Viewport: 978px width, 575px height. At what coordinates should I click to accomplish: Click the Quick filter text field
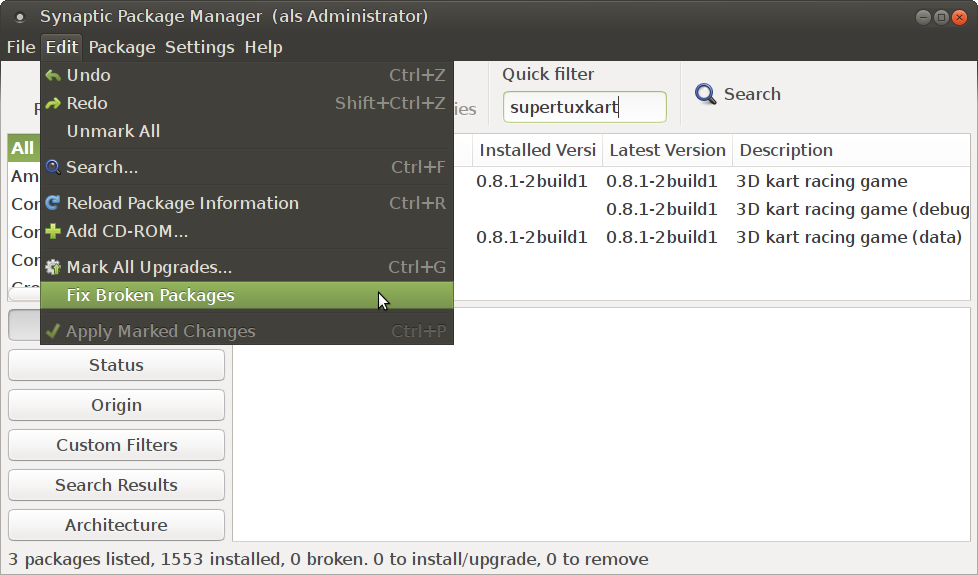[x=584, y=107]
